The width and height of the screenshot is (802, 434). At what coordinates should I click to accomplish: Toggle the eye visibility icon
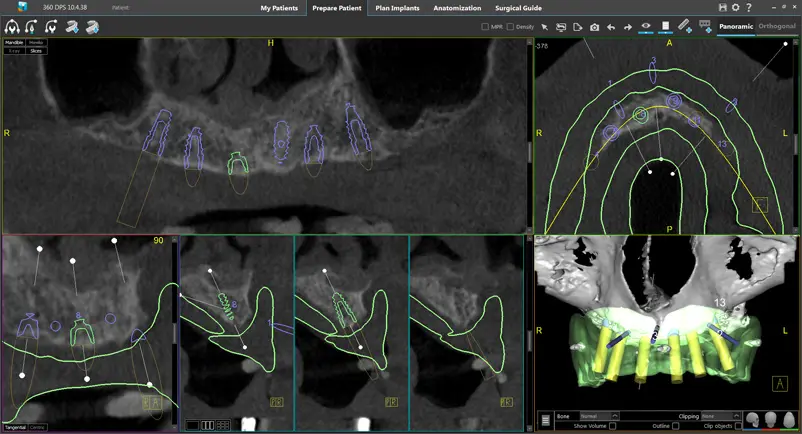pos(646,26)
